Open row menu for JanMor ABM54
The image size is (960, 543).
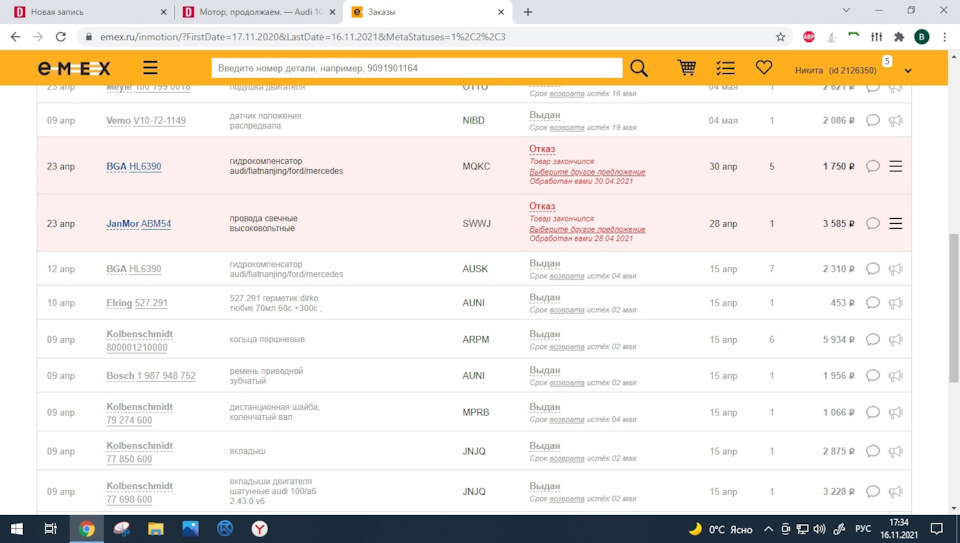pos(896,223)
